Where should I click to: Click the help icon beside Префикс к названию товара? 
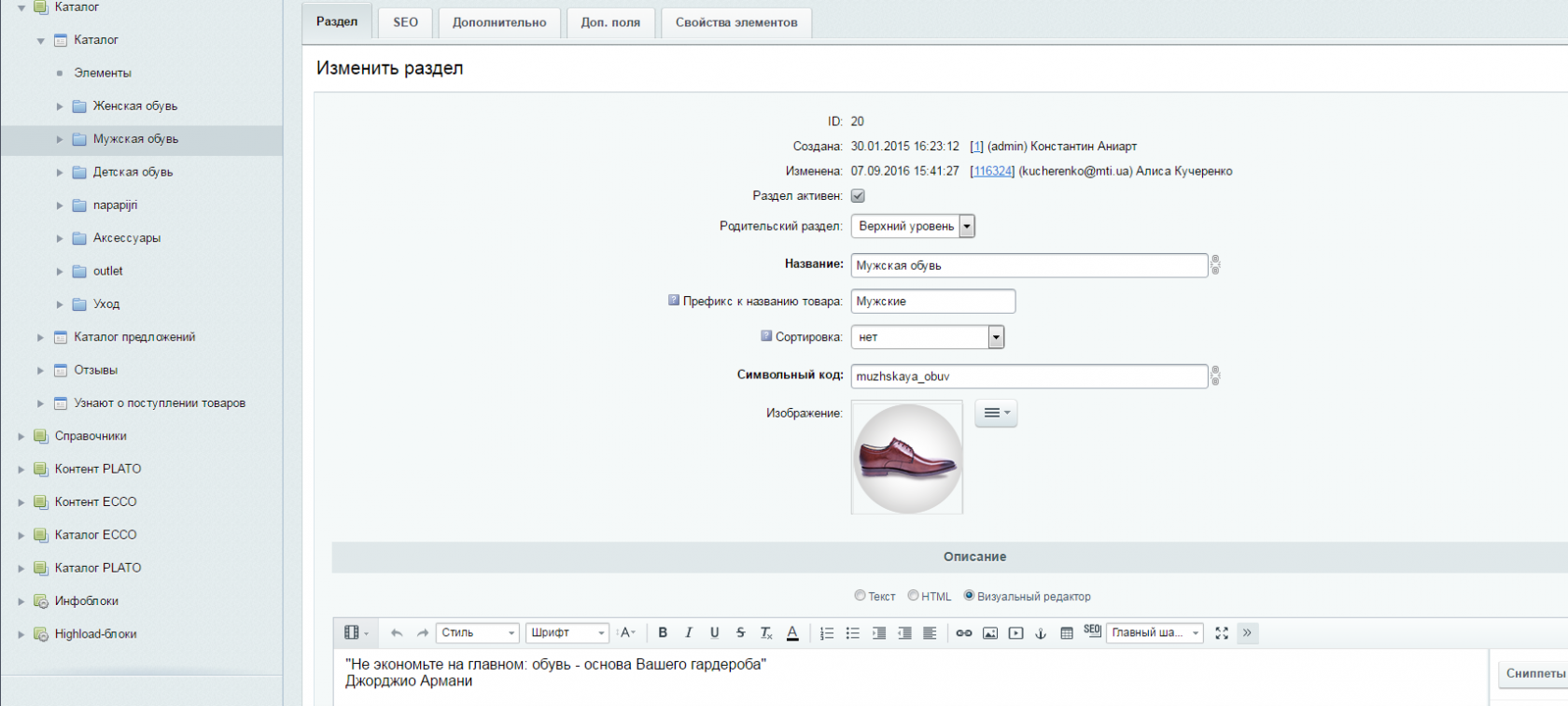click(674, 301)
